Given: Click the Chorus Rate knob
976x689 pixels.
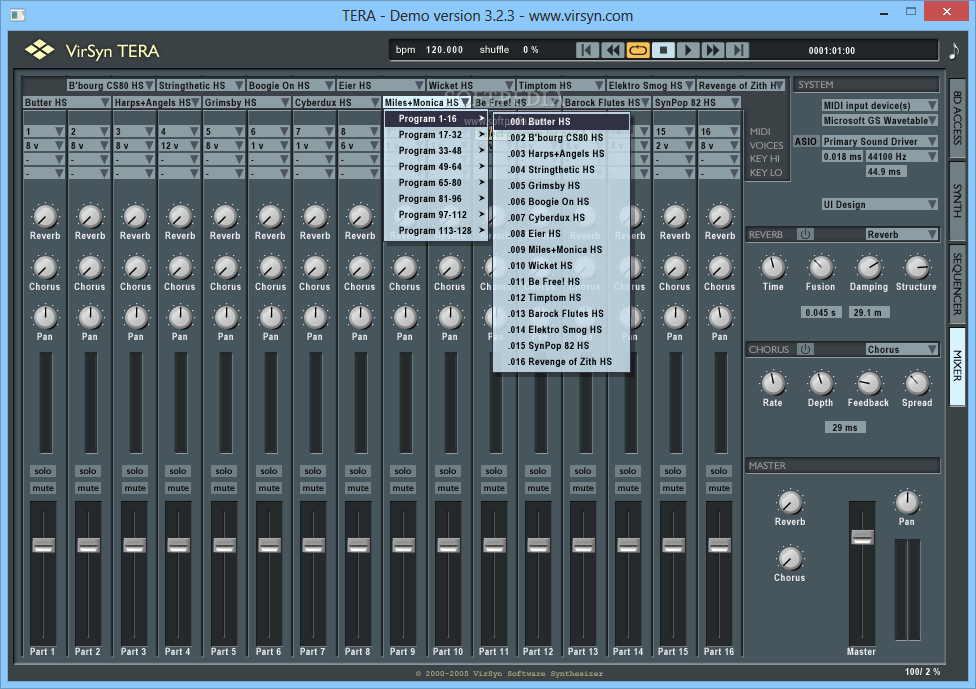Looking at the screenshot, I should pyautogui.click(x=773, y=383).
